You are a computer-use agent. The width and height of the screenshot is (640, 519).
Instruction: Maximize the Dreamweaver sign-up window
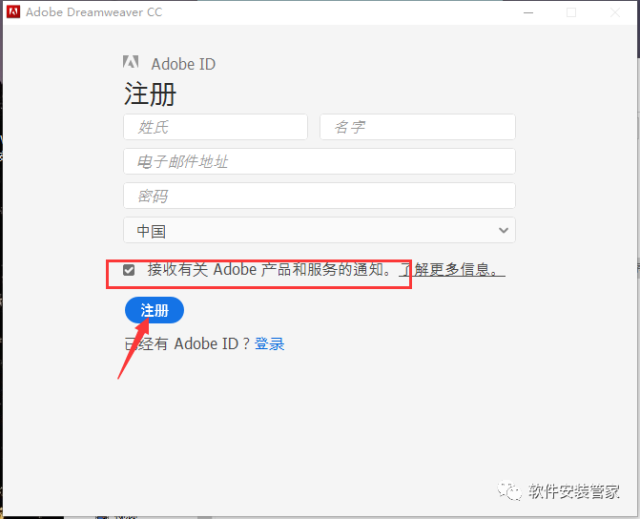(x=571, y=13)
